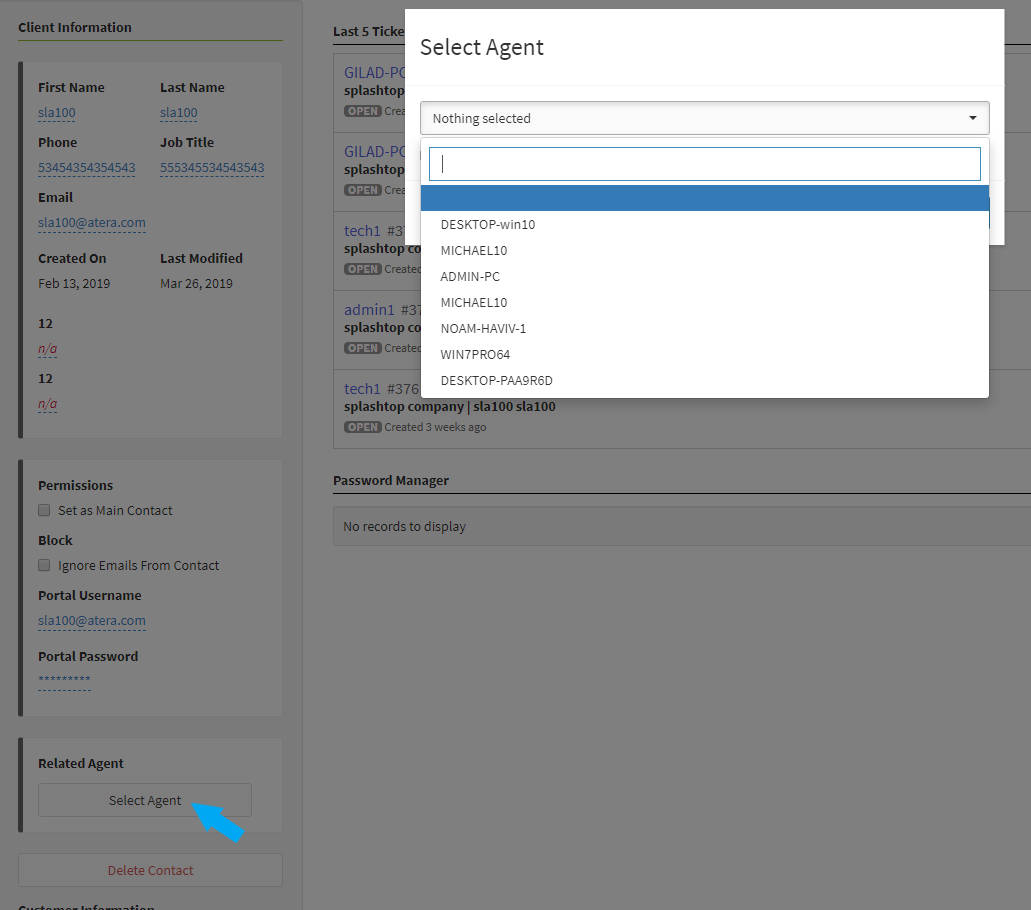1031x910 pixels.
Task: Choose ADMIN-PC in the dropdown list
Action: [470, 276]
